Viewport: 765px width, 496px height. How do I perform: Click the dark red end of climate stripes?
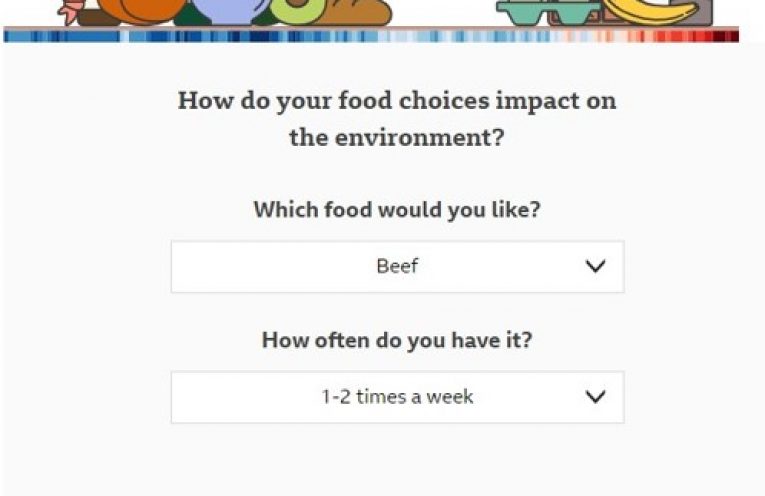726,36
